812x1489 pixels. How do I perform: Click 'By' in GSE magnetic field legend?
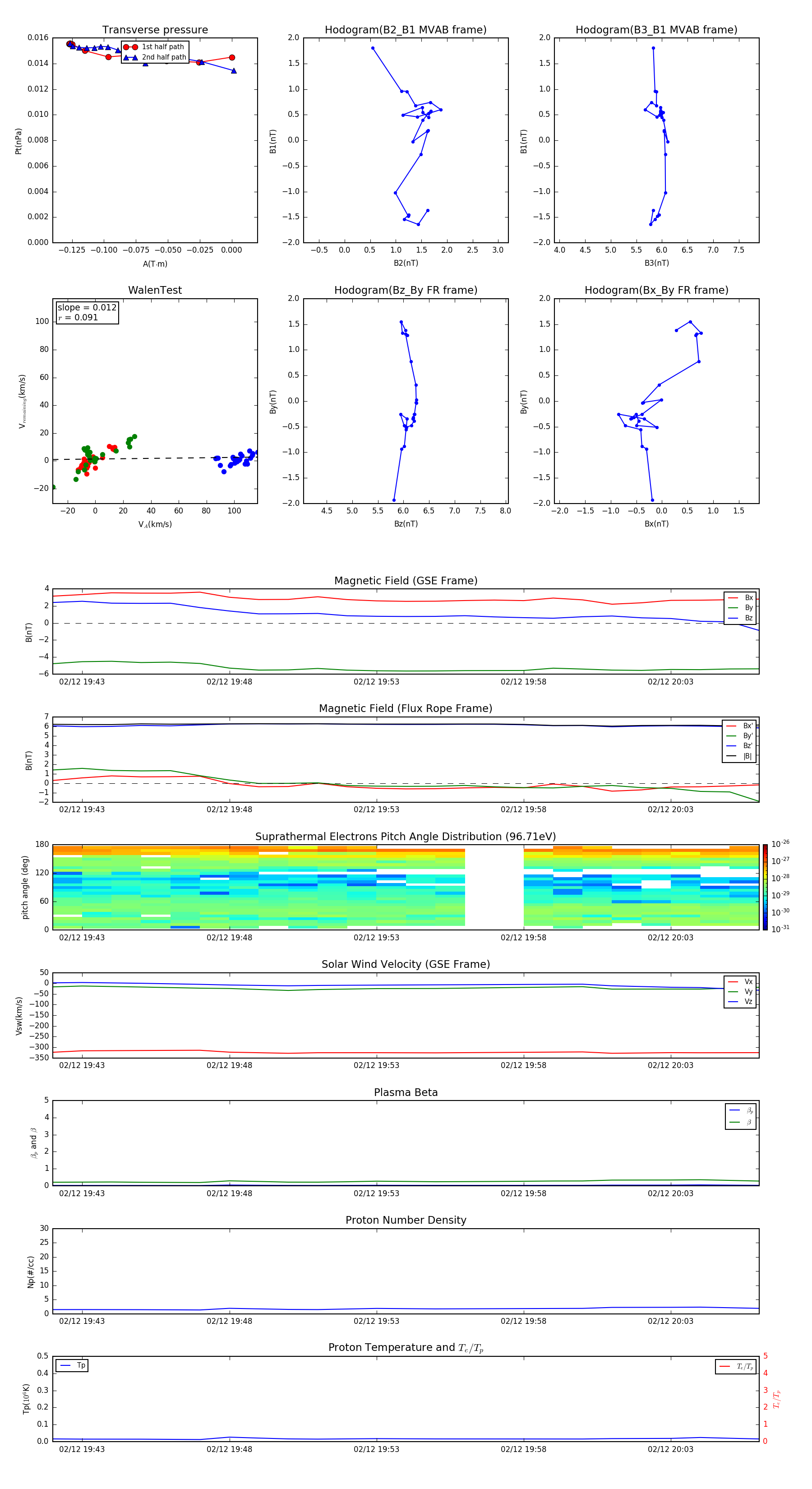[x=740, y=607]
